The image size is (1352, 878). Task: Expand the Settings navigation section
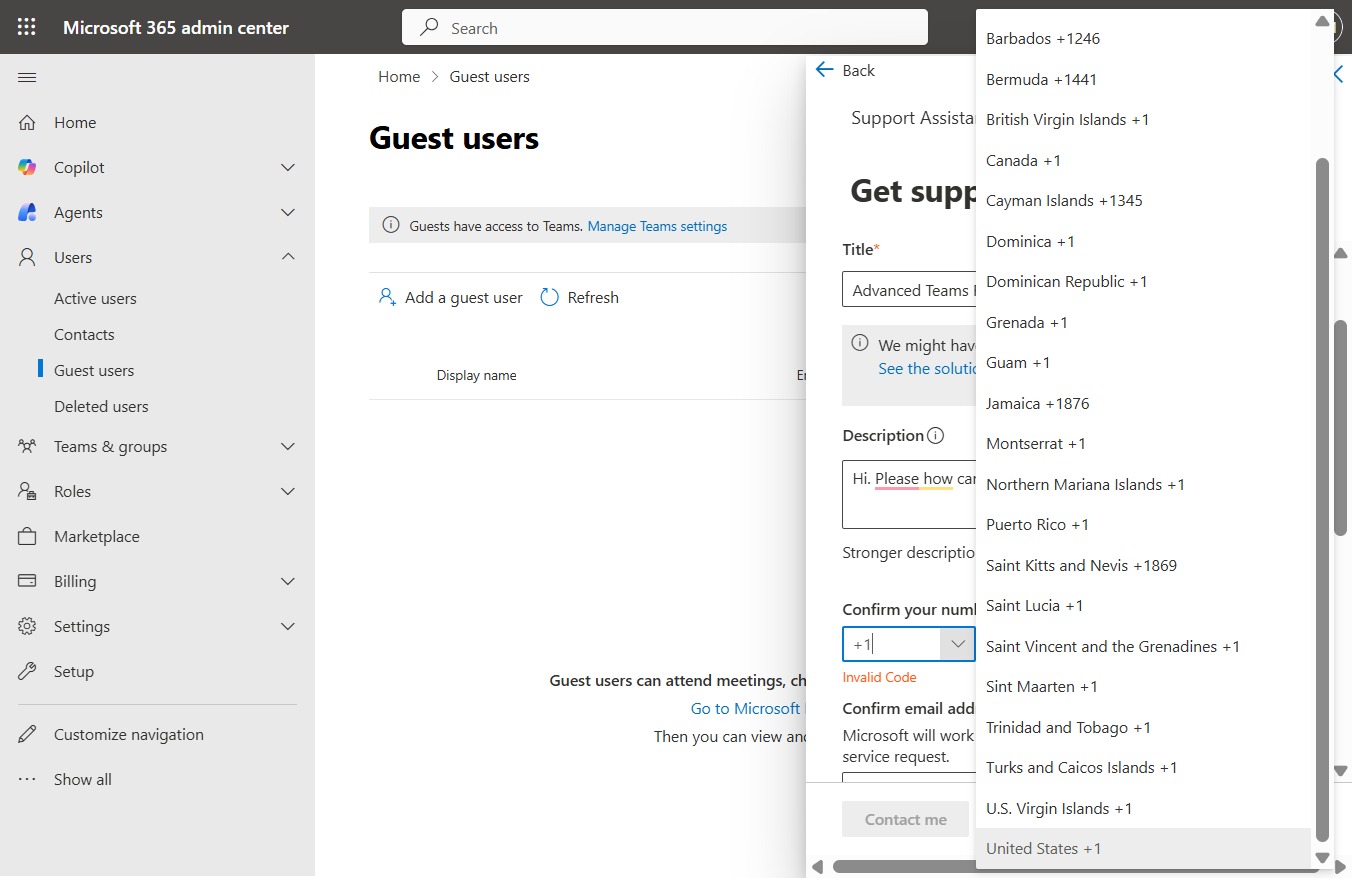pyautogui.click(x=288, y=626)
